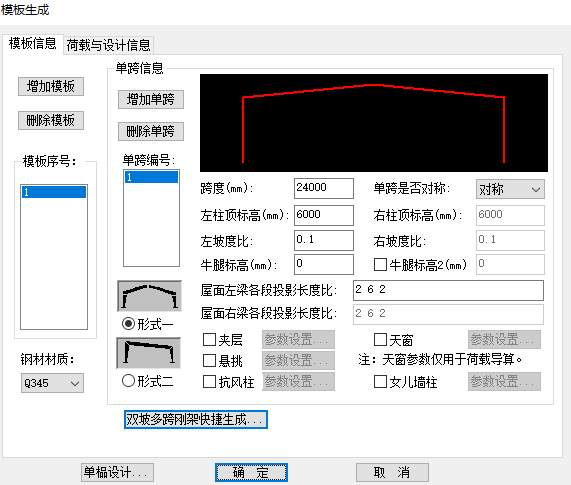This screenshot has height=485, width=571.
Task: Click the 删除单跨 button
Action: [x=151, y=131]
